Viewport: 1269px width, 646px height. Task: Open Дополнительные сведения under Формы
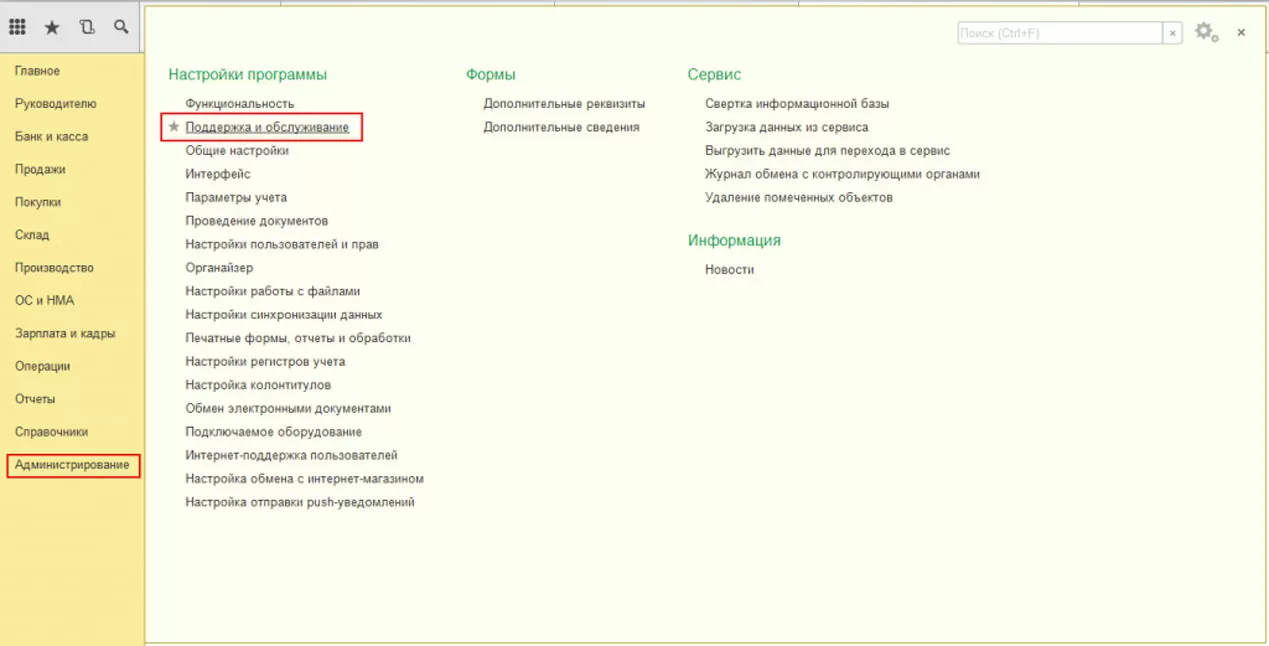click(561, 127)
